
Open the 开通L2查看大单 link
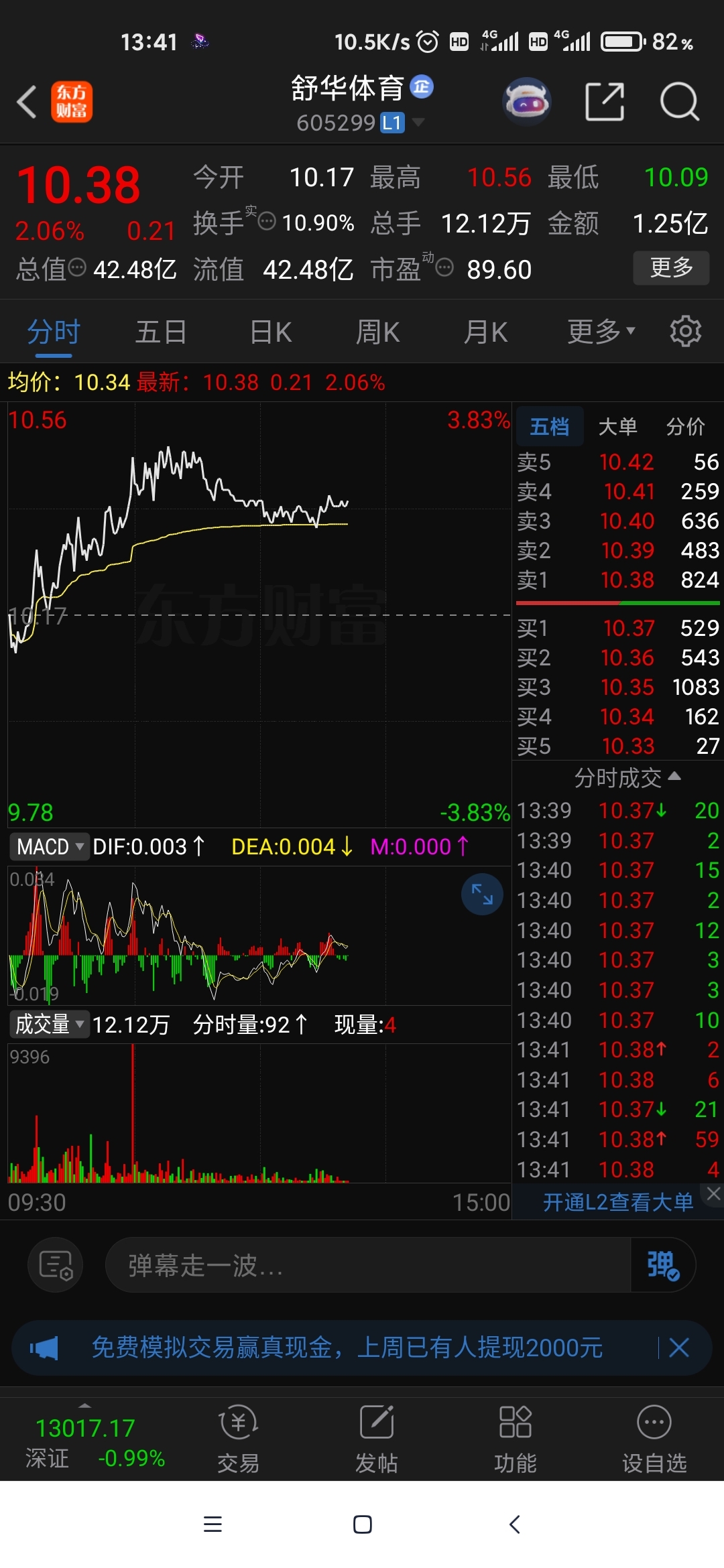[617, 1202]
